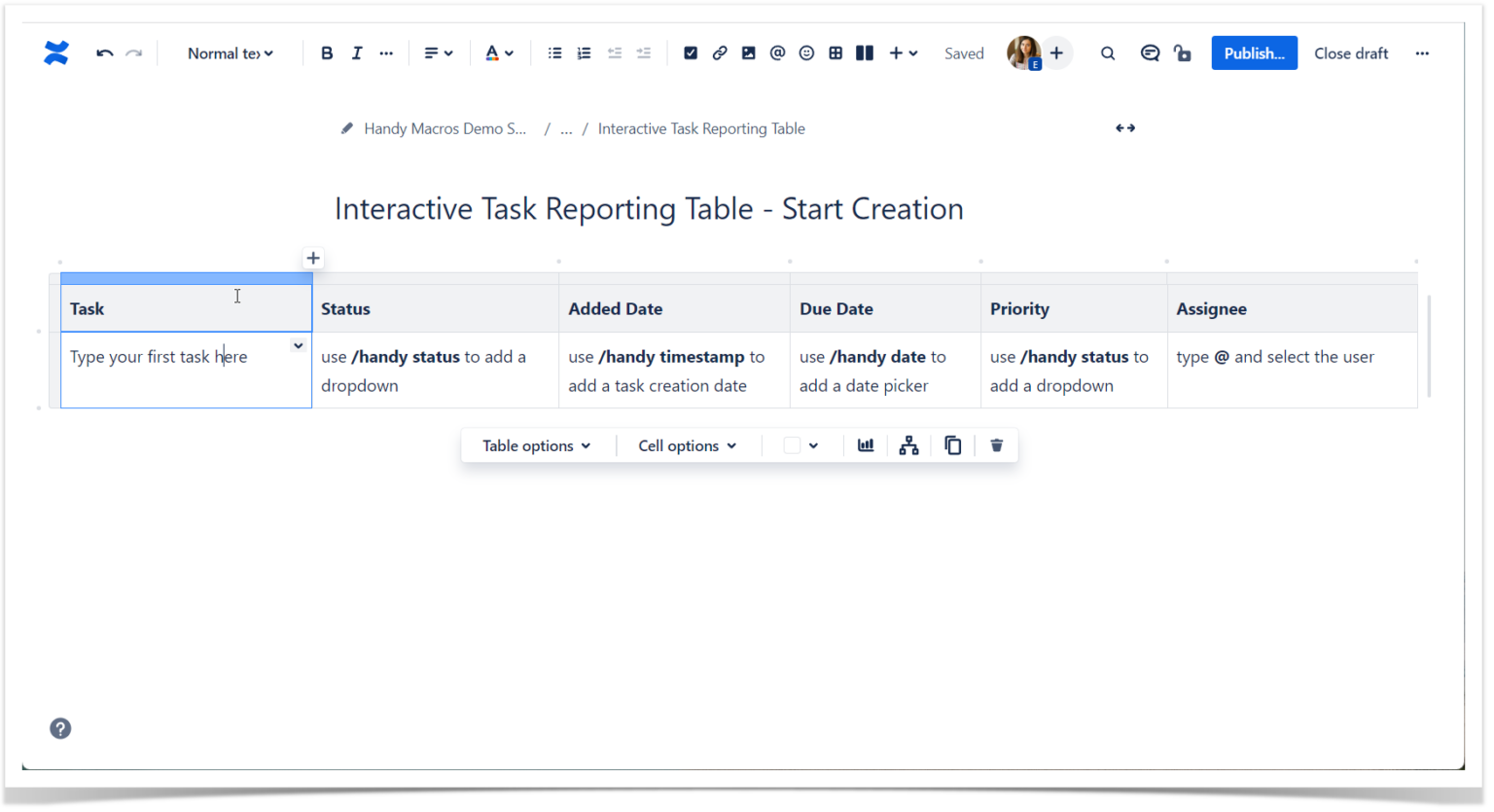Insert an action item checkbox
The height and width of the screenshot is (812, 1494).
tap(690, 53)
